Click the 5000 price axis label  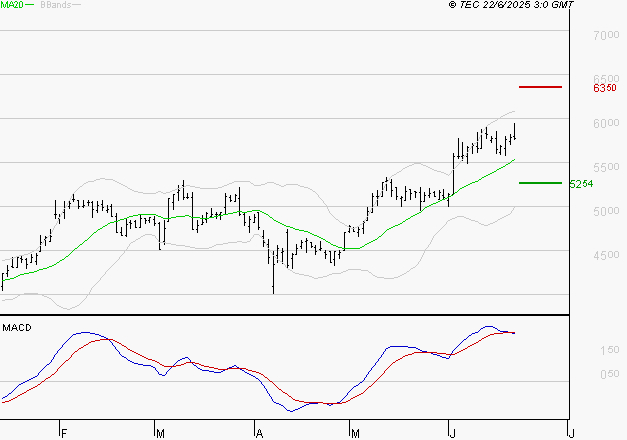606,211
